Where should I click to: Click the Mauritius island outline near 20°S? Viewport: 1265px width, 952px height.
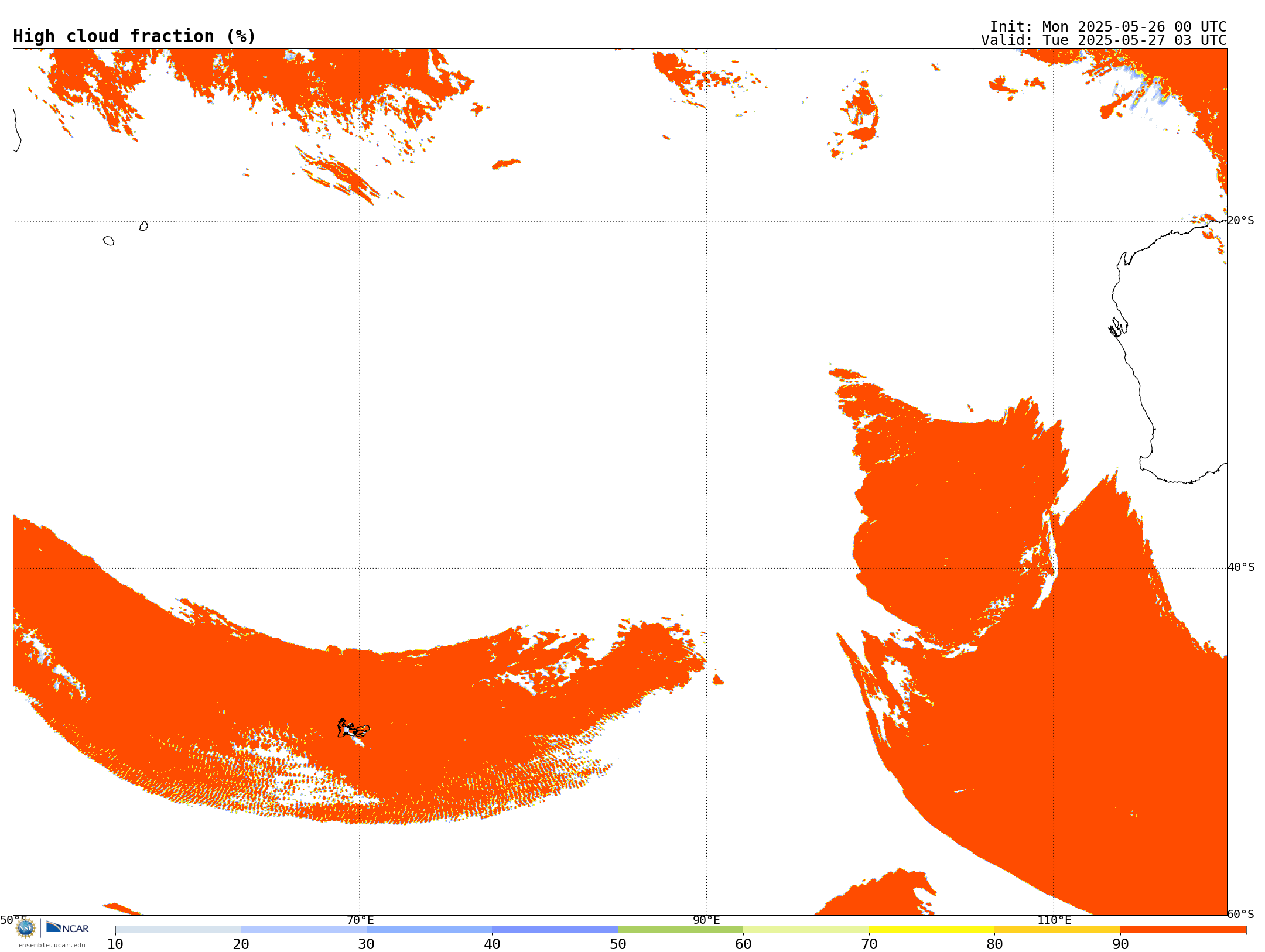click(x=143, y=226)
